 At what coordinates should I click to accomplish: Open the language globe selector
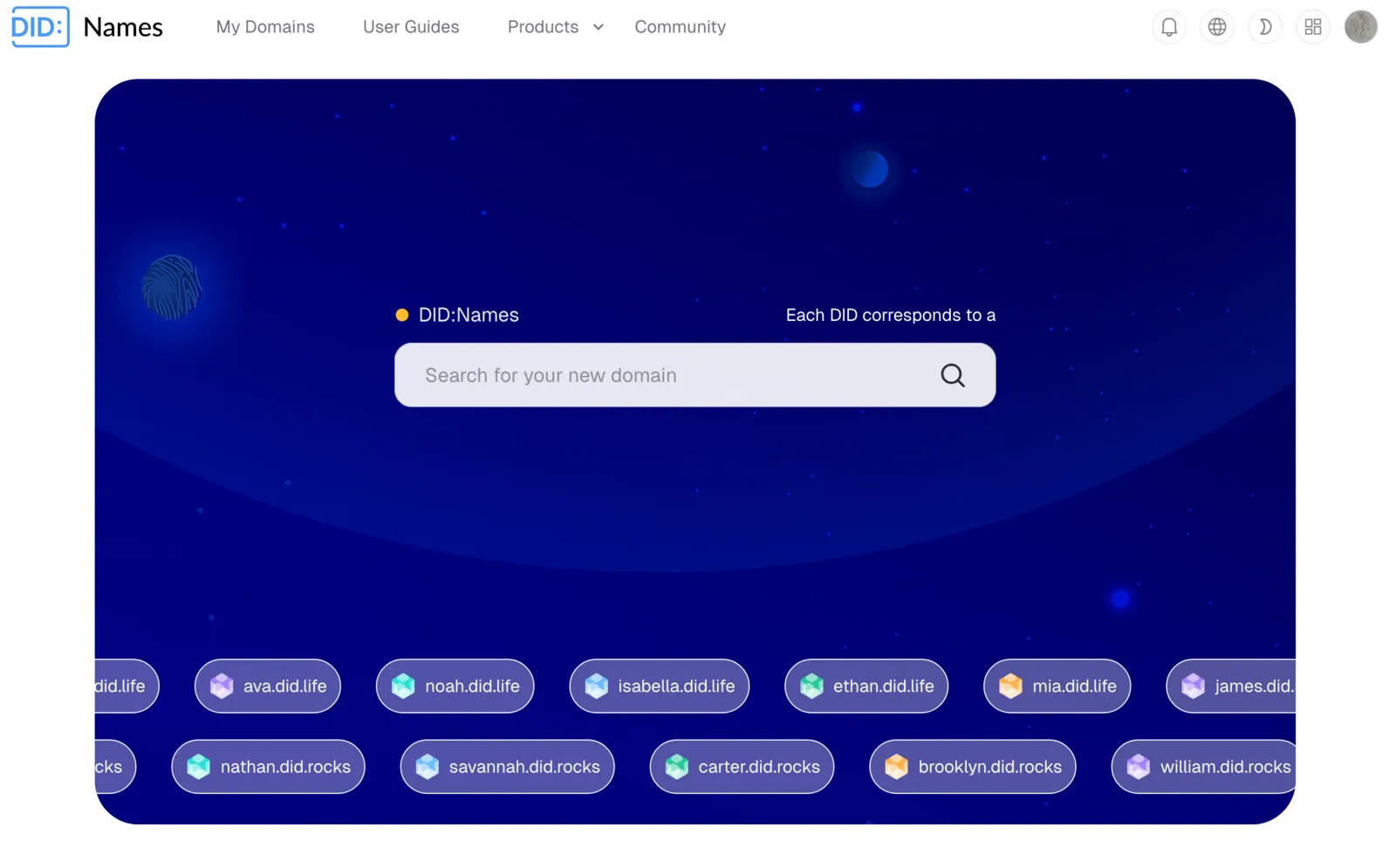(x=1217, y=27)
